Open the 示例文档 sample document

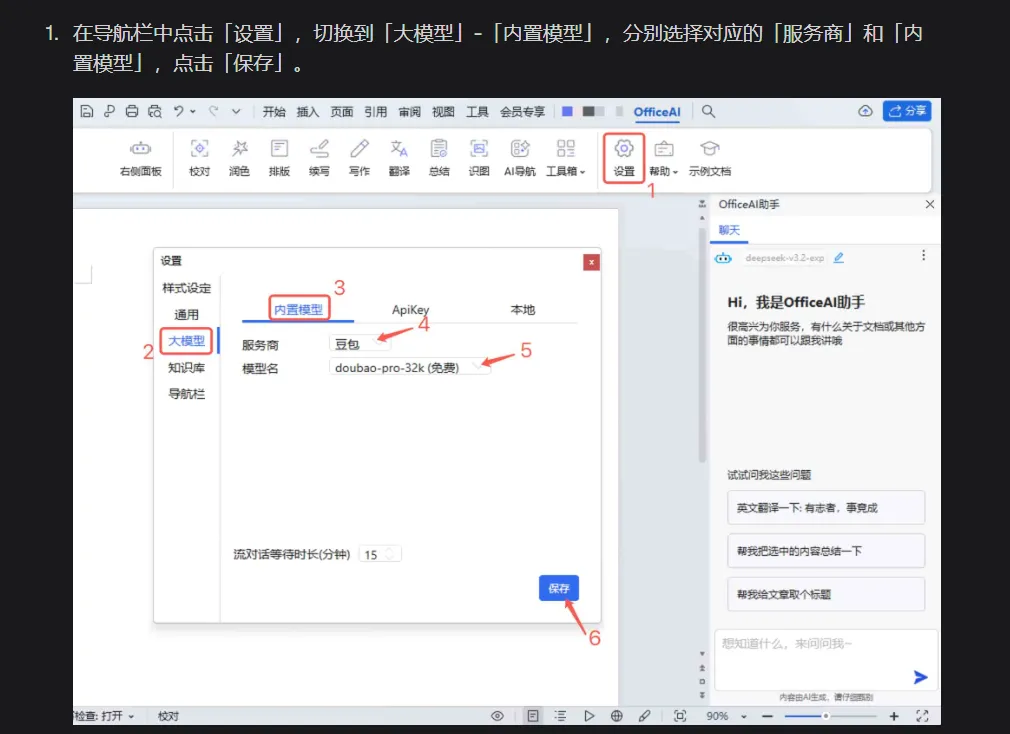(x=710, y=158)
